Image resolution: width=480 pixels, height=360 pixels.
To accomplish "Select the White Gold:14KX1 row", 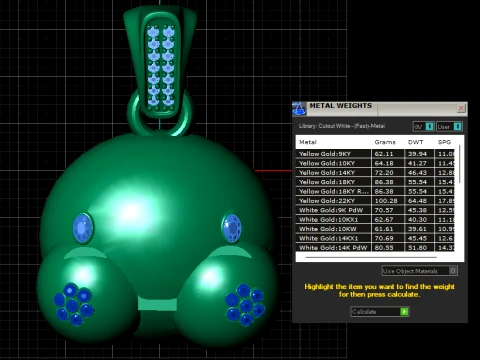I will (375, 238).
